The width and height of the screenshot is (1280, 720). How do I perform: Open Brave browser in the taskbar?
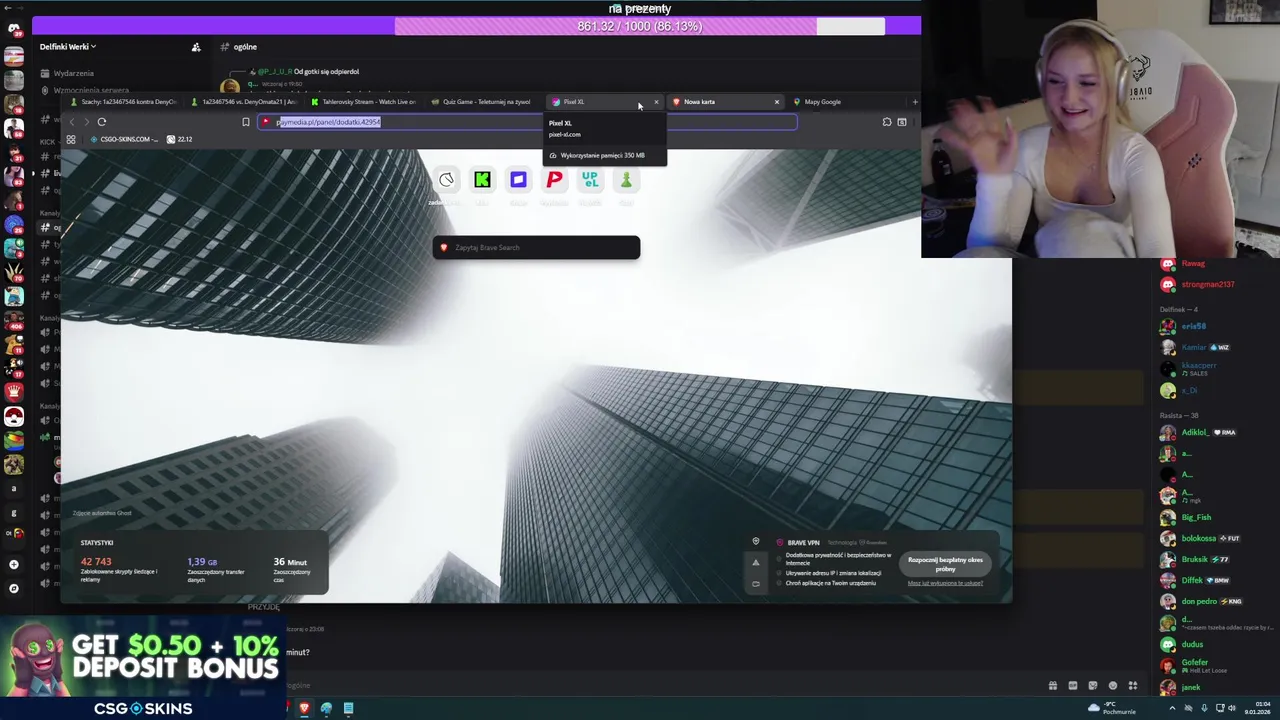coord(304,708)
